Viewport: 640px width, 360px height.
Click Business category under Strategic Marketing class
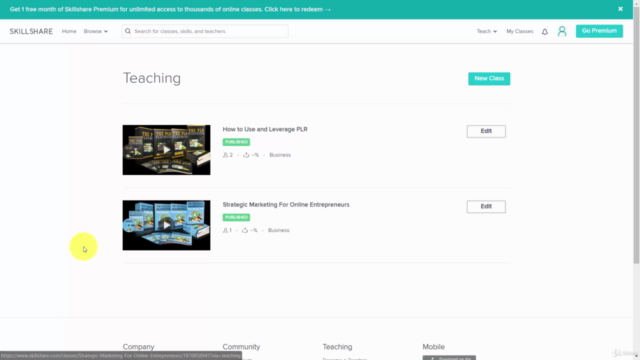[278, 230]
